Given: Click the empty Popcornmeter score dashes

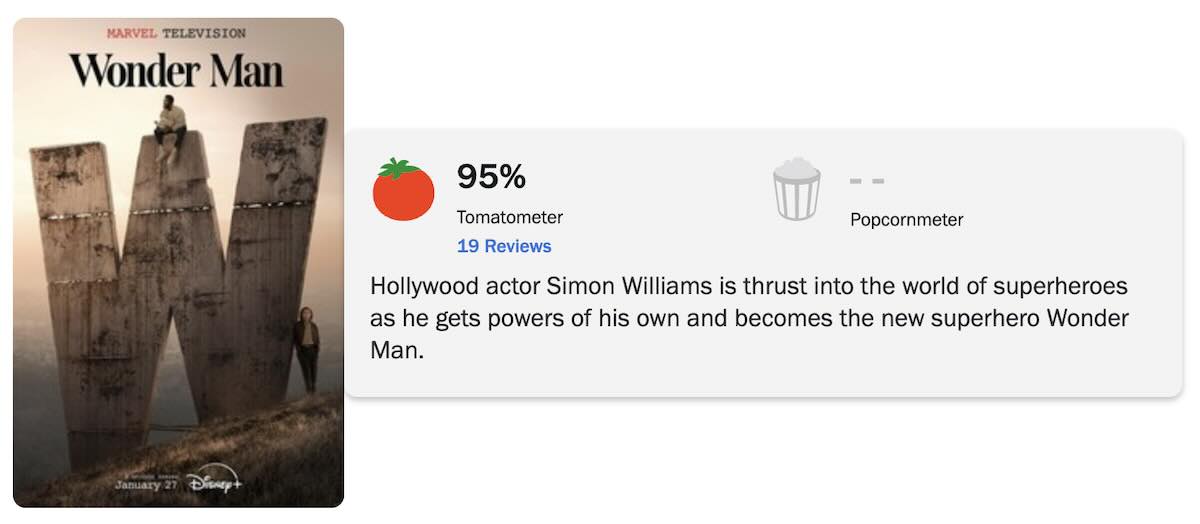Looking at the screenshot, I should click(866, 181).
